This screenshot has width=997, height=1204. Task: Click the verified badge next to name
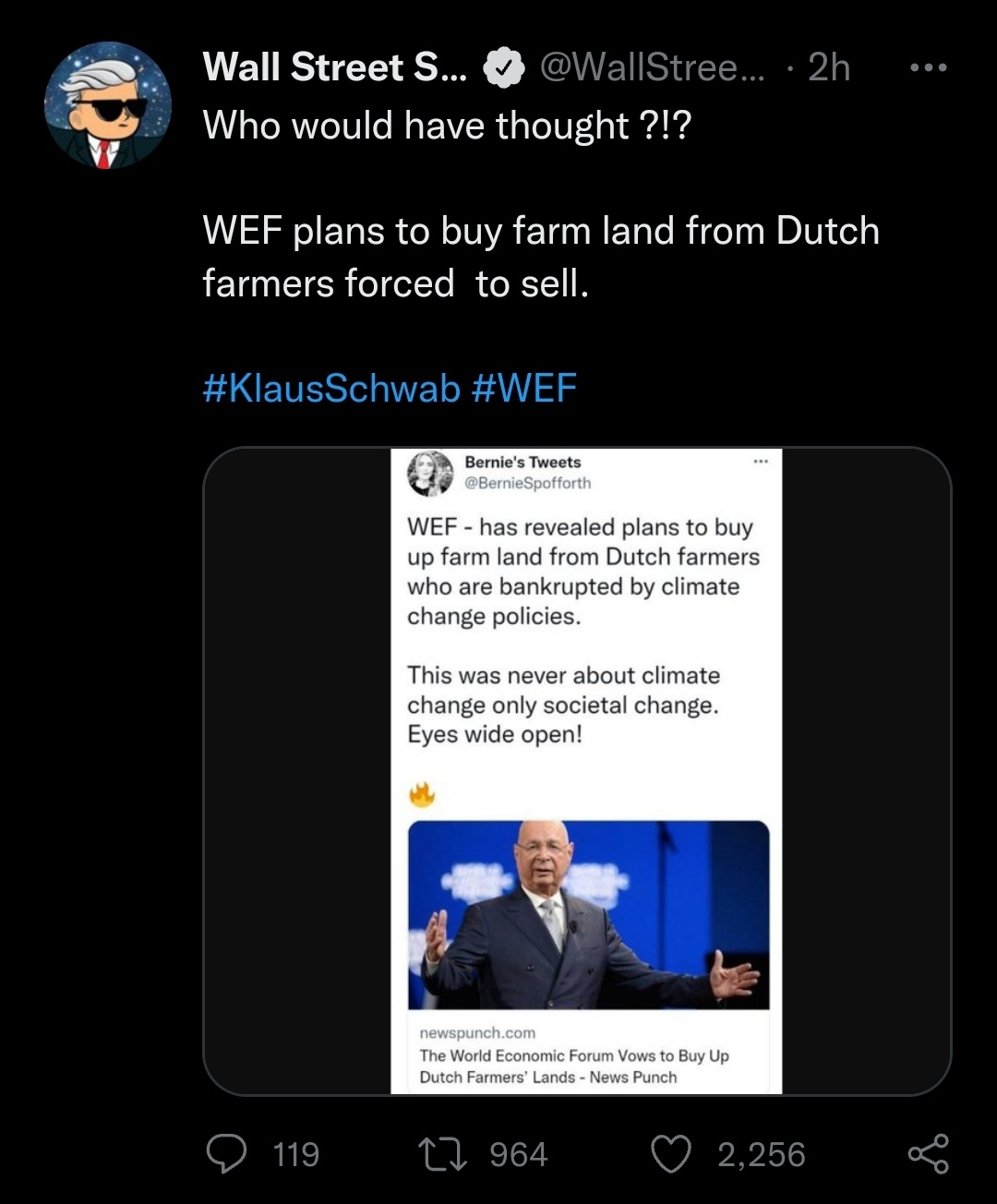(504, 68)
